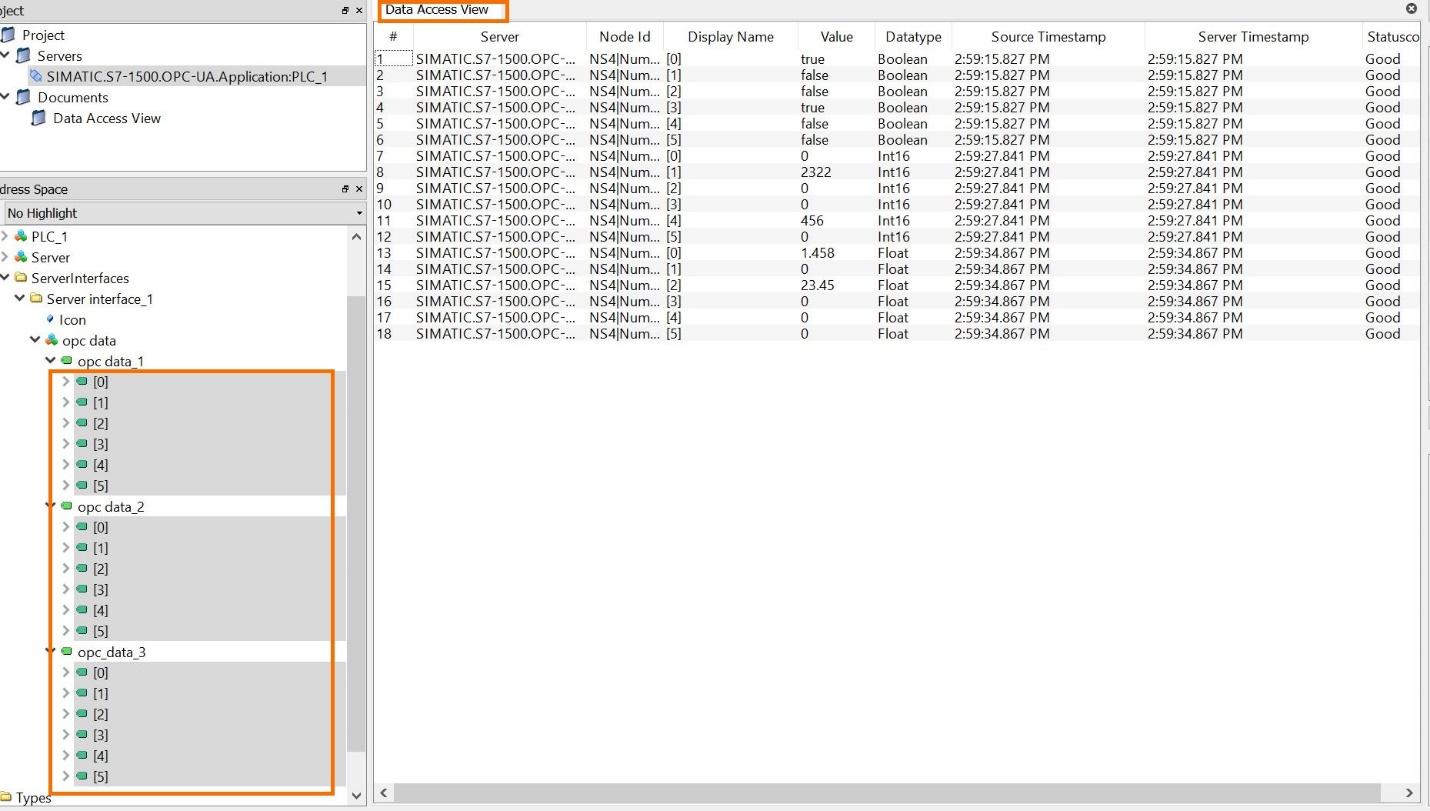Float the Project panel with its undock icon

point(345,11)
